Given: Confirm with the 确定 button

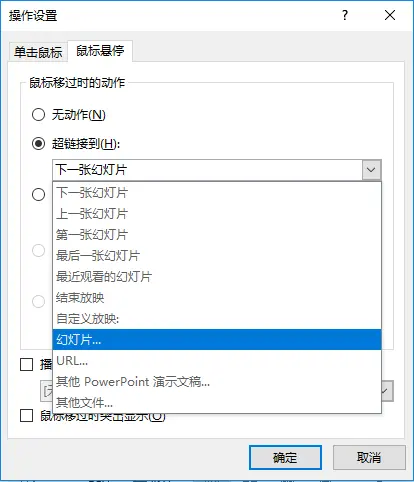Looking at the screenshot, I should [x=285, y=458].
